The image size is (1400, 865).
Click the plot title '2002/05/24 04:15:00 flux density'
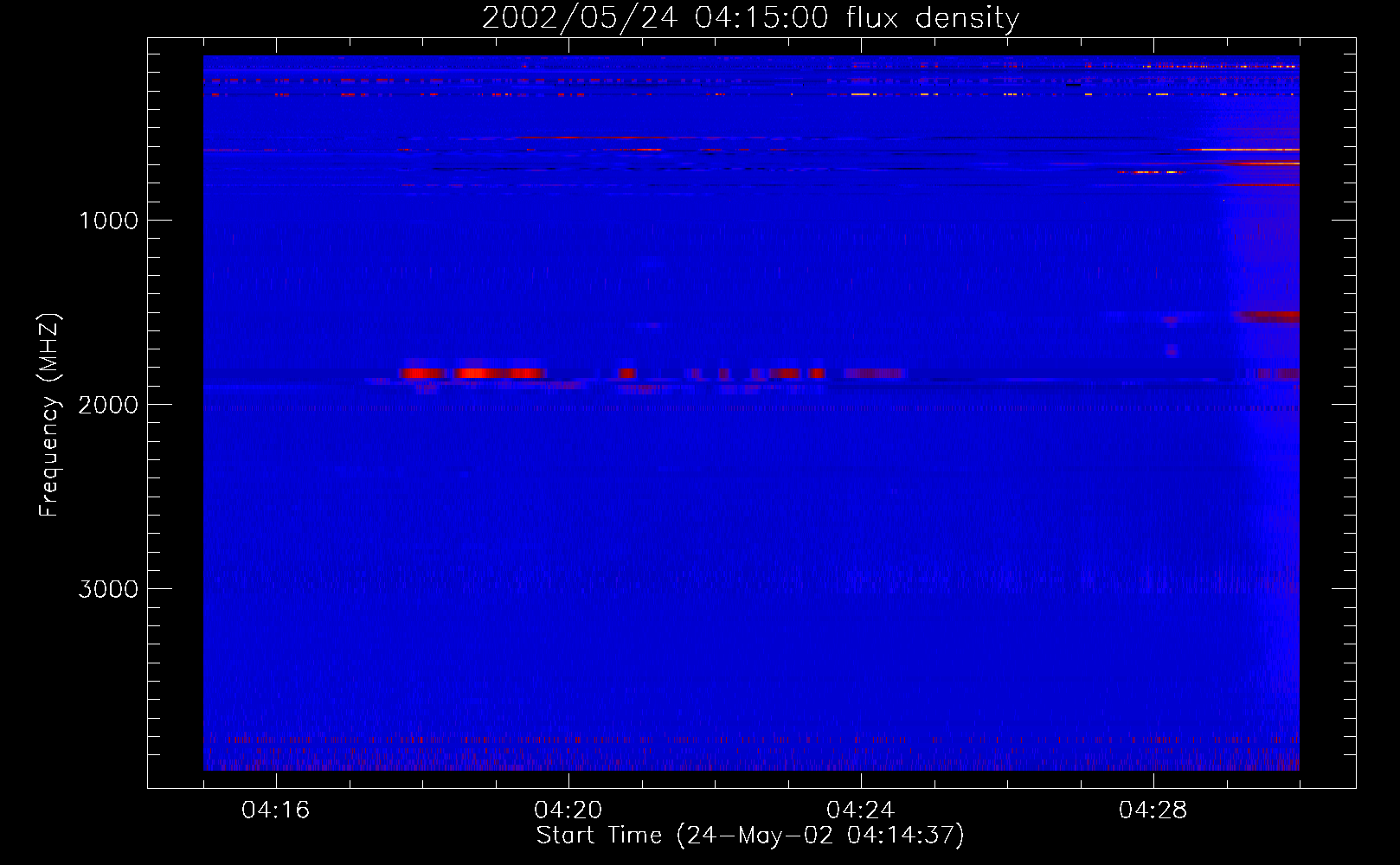[750, 18]
